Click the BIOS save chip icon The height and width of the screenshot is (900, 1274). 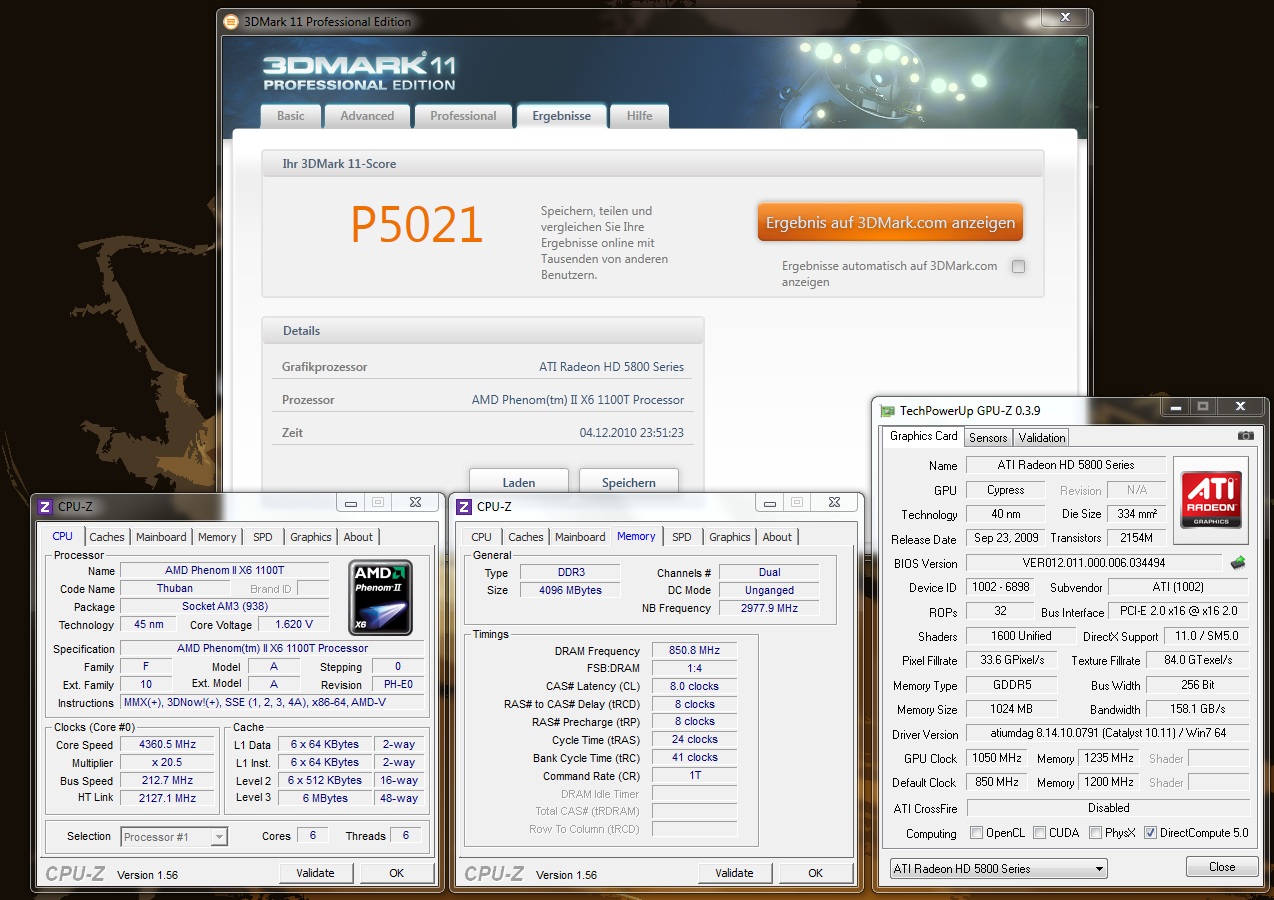(x=1238, y=563)
